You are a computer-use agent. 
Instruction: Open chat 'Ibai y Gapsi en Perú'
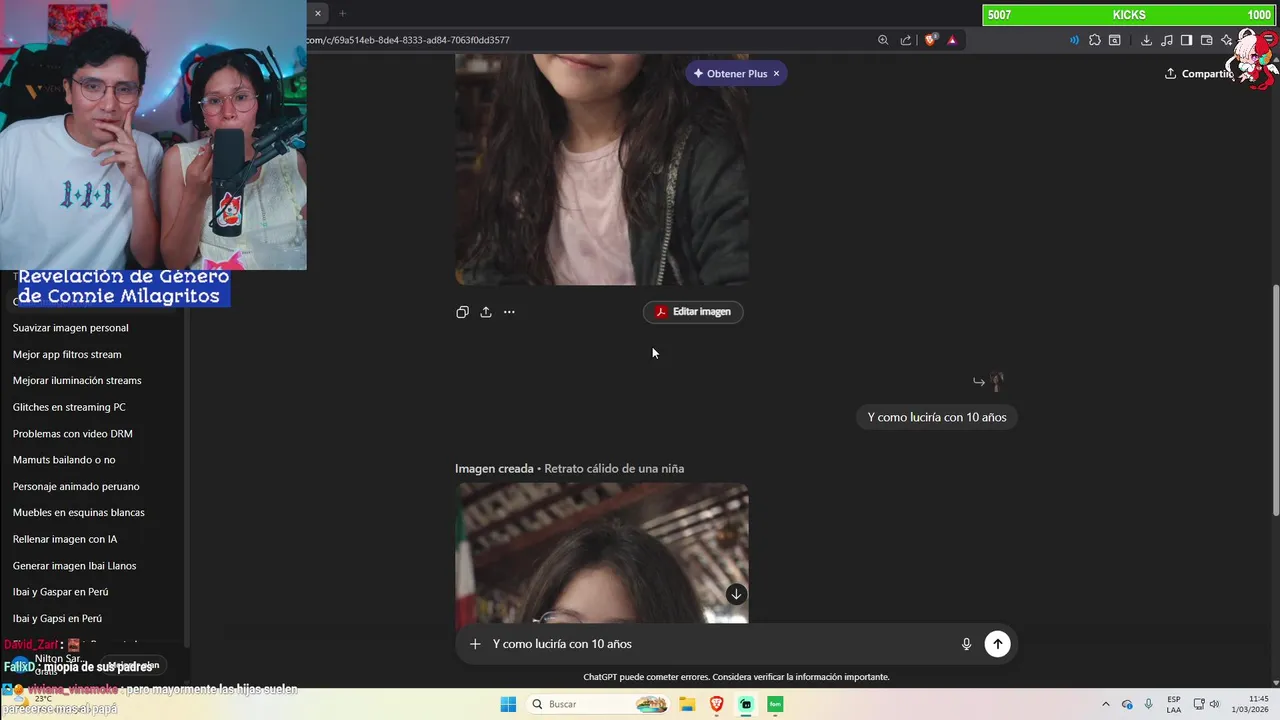click(x=57, y=618)
